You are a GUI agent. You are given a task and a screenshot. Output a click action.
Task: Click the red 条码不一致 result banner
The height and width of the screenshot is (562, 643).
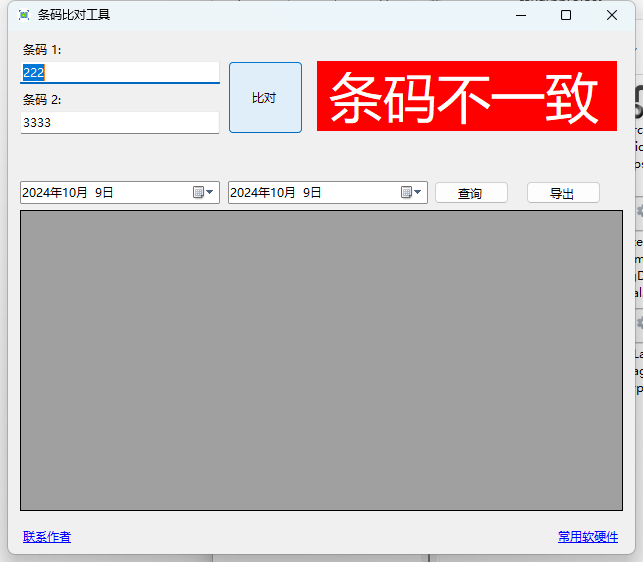tap(466, 96)
